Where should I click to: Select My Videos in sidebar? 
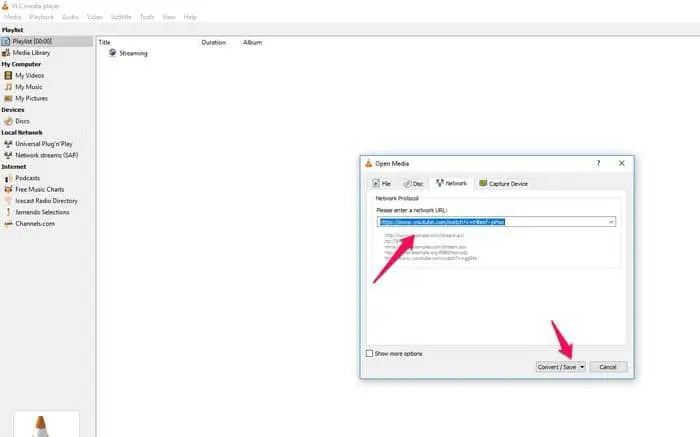click(29, 75)
